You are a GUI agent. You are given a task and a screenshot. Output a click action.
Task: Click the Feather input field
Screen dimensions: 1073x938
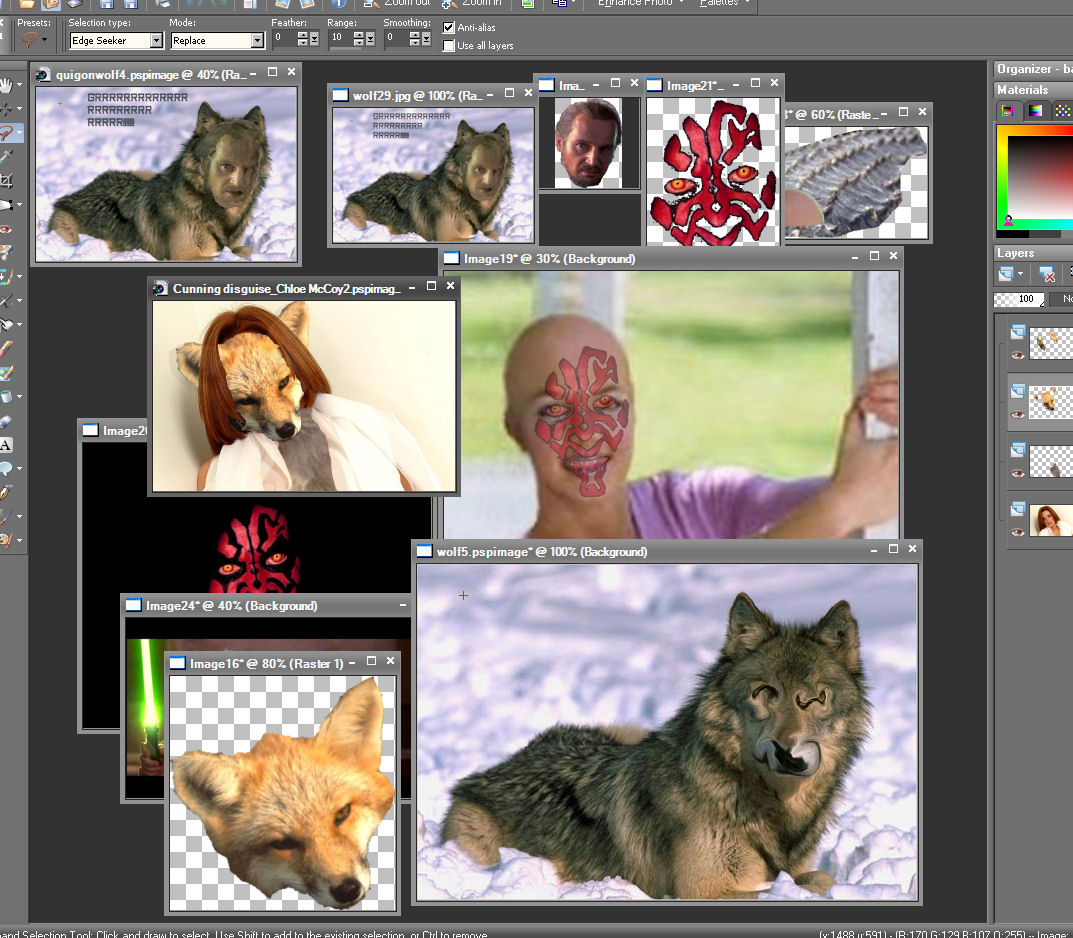pos(284,38)
